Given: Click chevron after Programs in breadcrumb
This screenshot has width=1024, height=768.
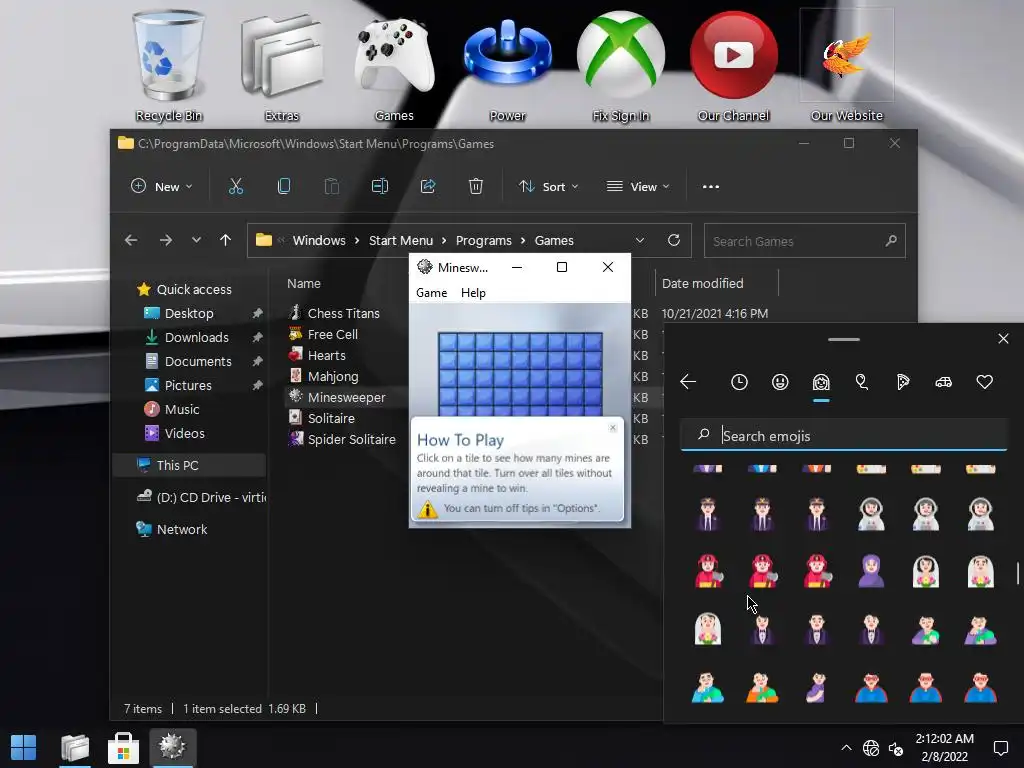Looking at the screenshot, I should tap(523, 240).
